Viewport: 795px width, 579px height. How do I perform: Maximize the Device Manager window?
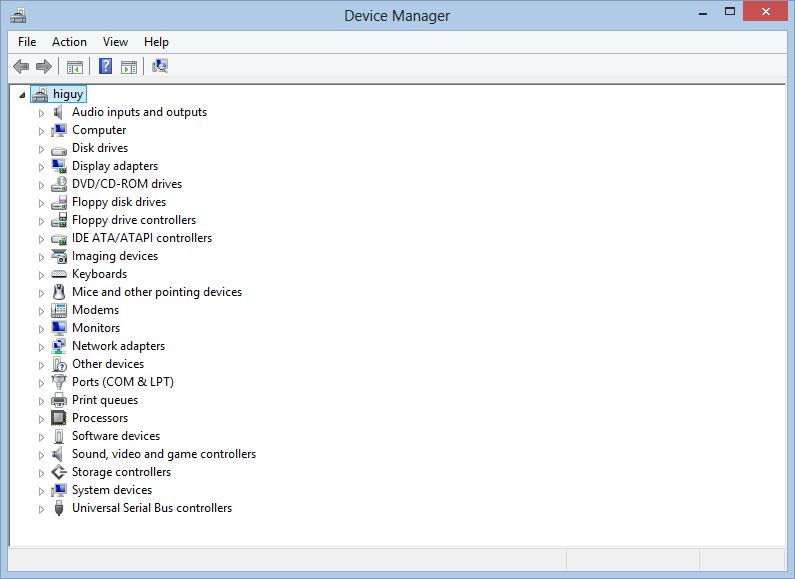[730, 11]
